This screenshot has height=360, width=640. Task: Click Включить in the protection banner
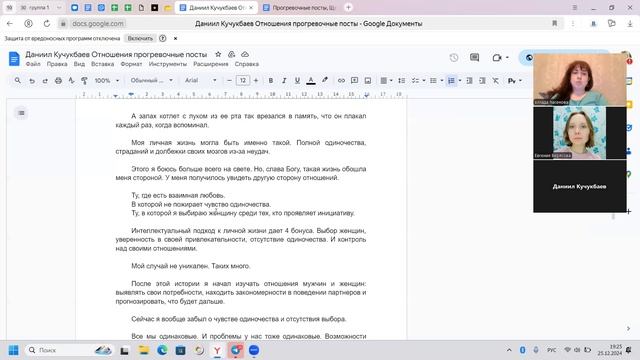point(140,38)
